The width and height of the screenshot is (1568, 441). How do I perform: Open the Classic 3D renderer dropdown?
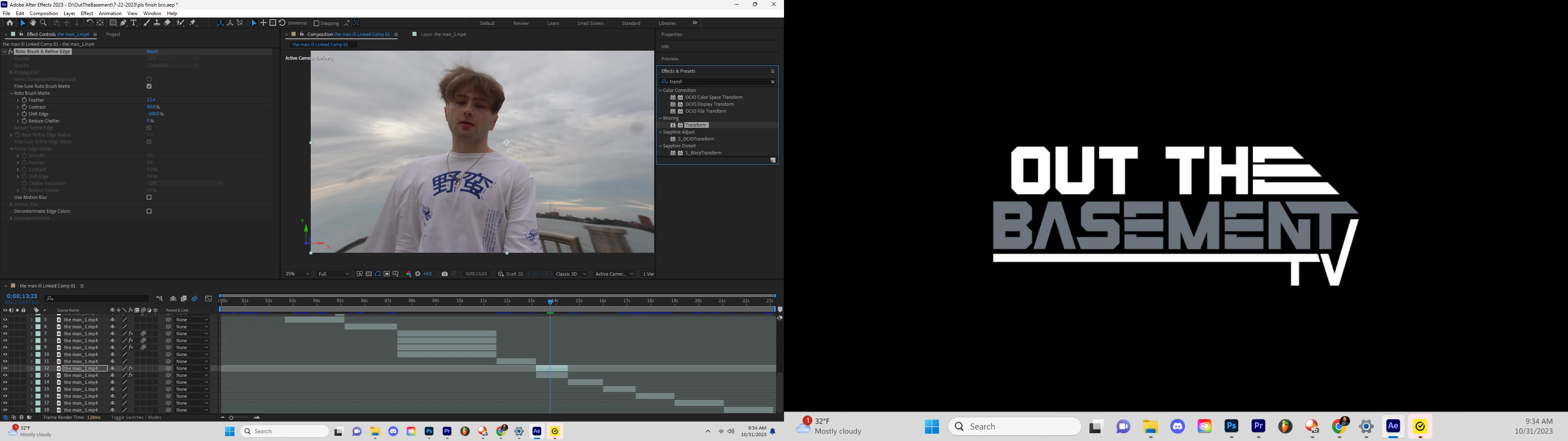(570, 274)
